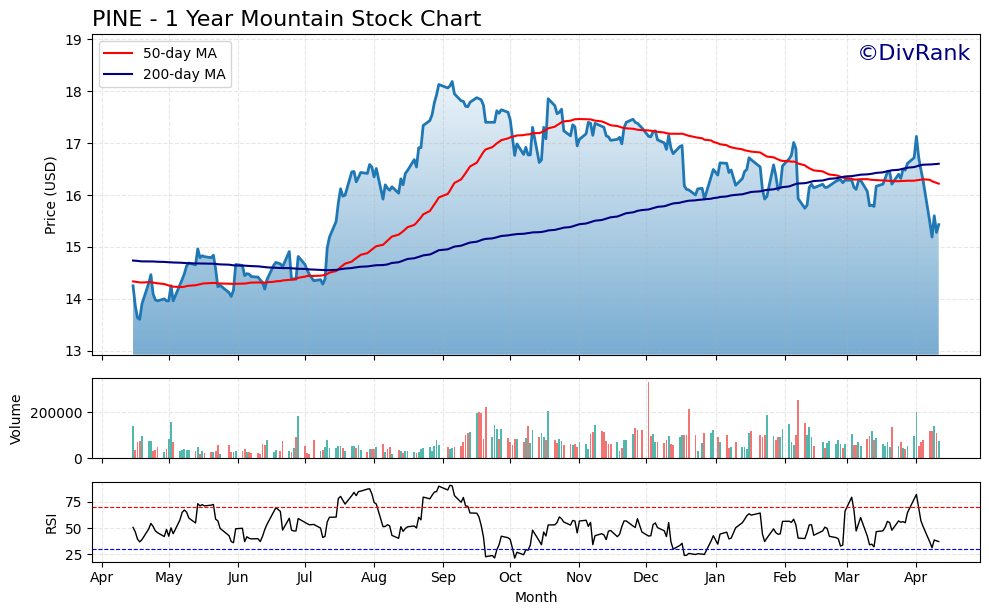The image size is (989, 615).
Task: Click the Jul month tick label
Action: (305, 578)
